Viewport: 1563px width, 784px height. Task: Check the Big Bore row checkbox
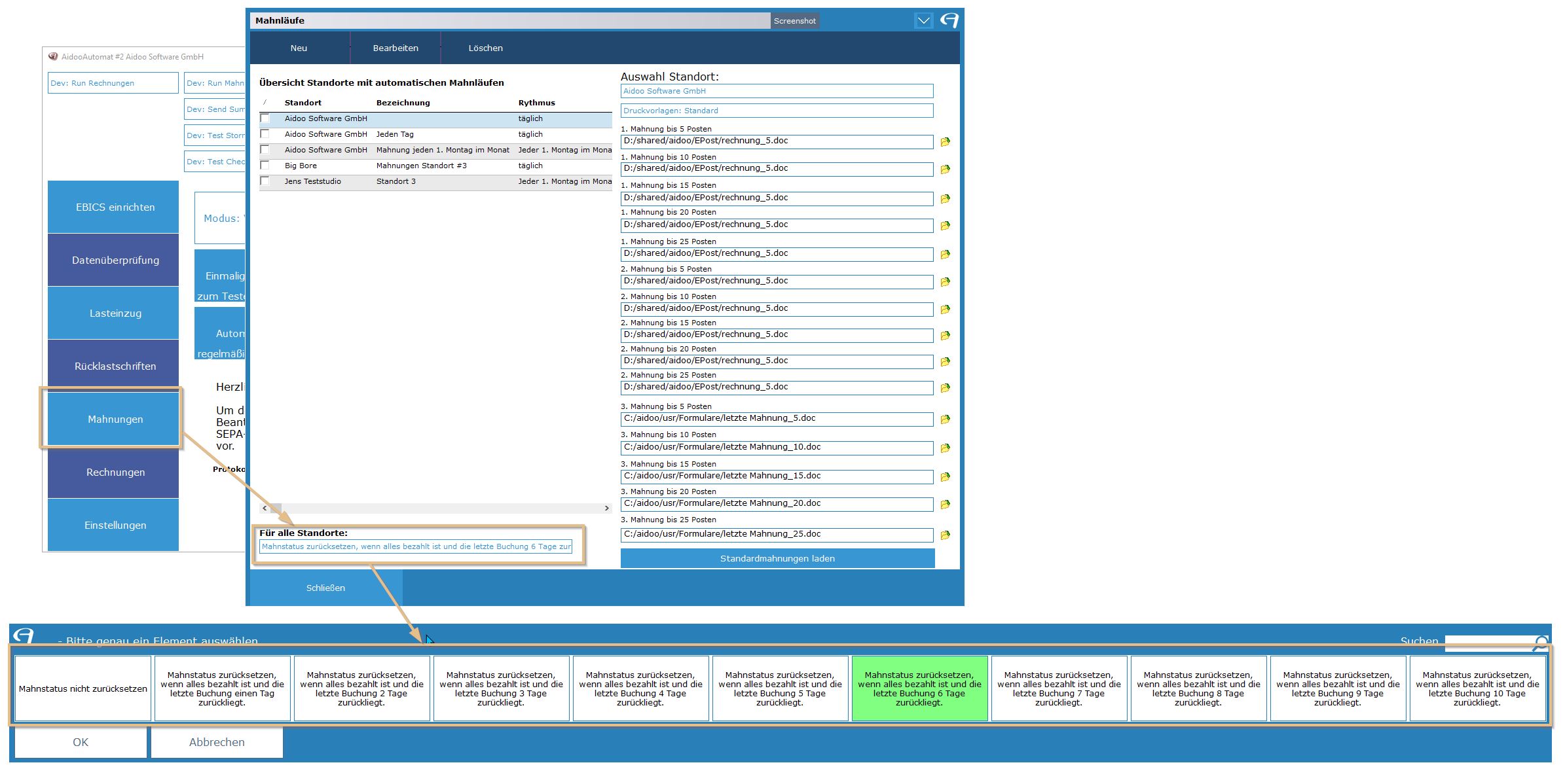(265, 166)
